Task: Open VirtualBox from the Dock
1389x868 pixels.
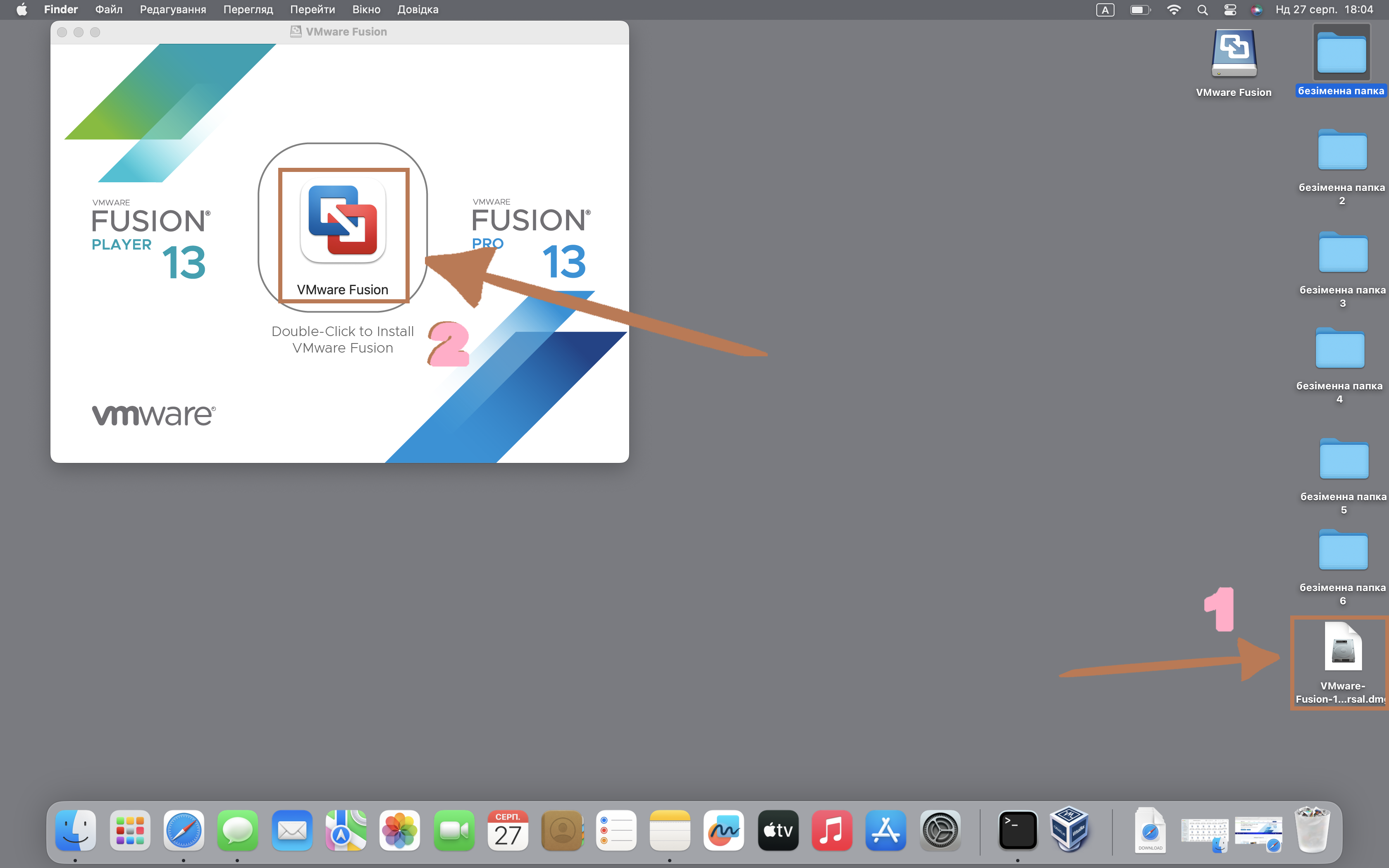Action: pos(1069,829)
